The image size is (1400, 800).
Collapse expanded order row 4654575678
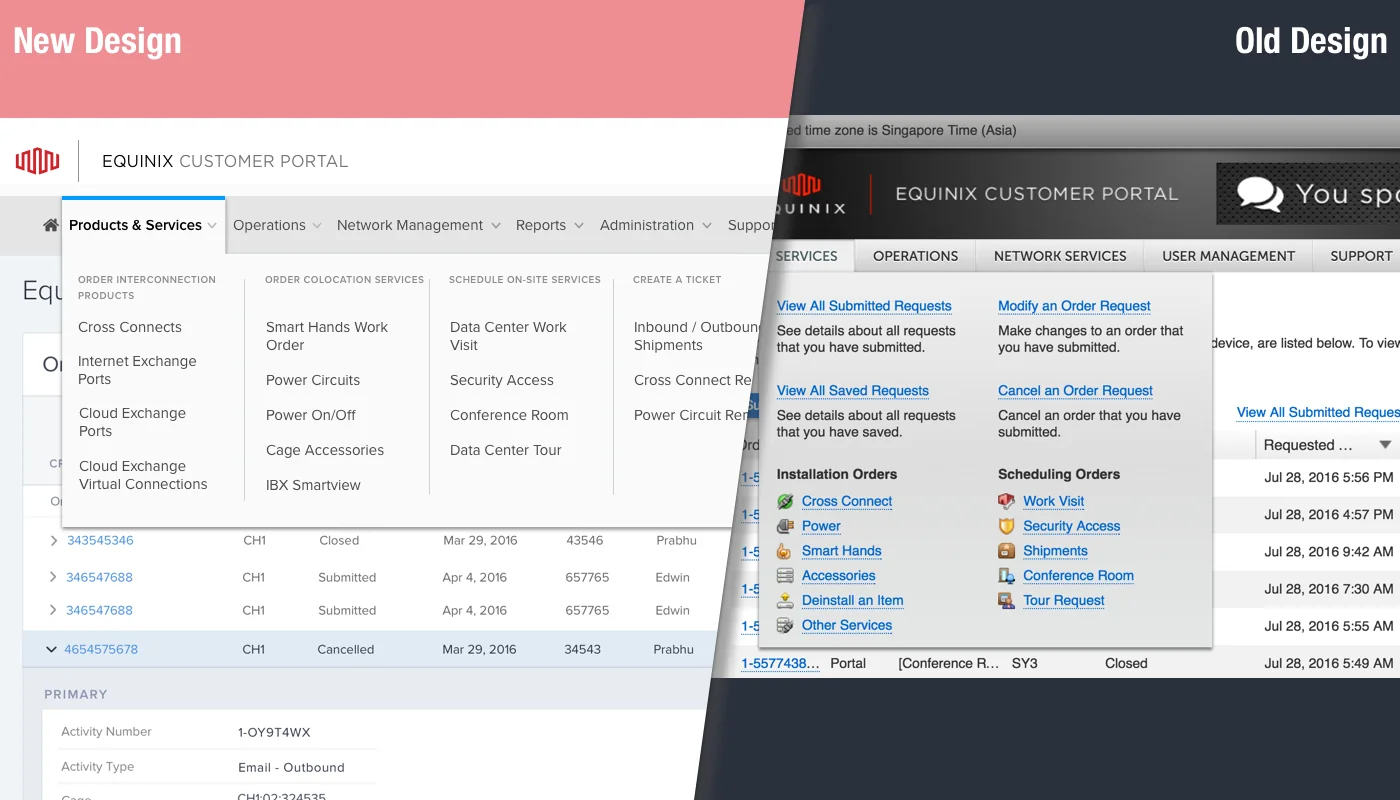[x=52, y=649]
